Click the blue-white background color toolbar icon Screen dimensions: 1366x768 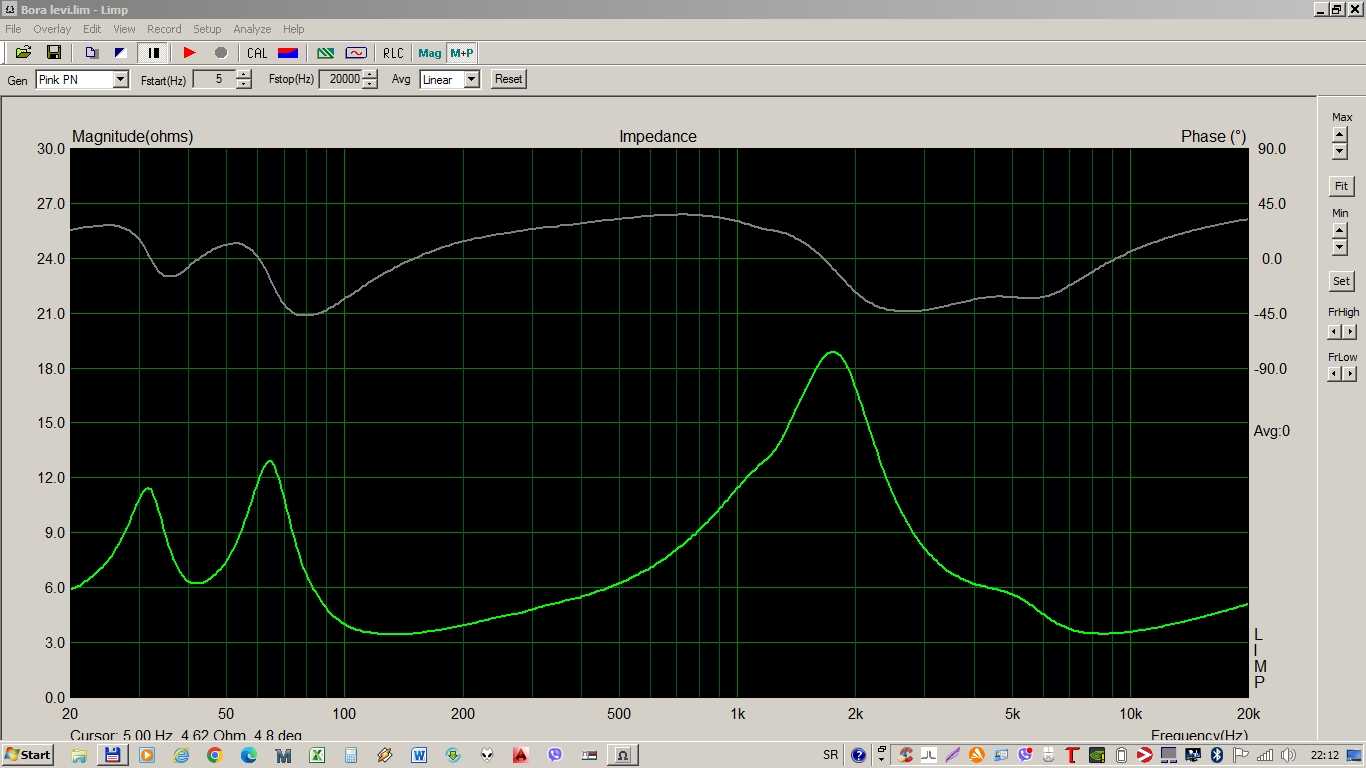pyautogui.click(x=121, y=53)
